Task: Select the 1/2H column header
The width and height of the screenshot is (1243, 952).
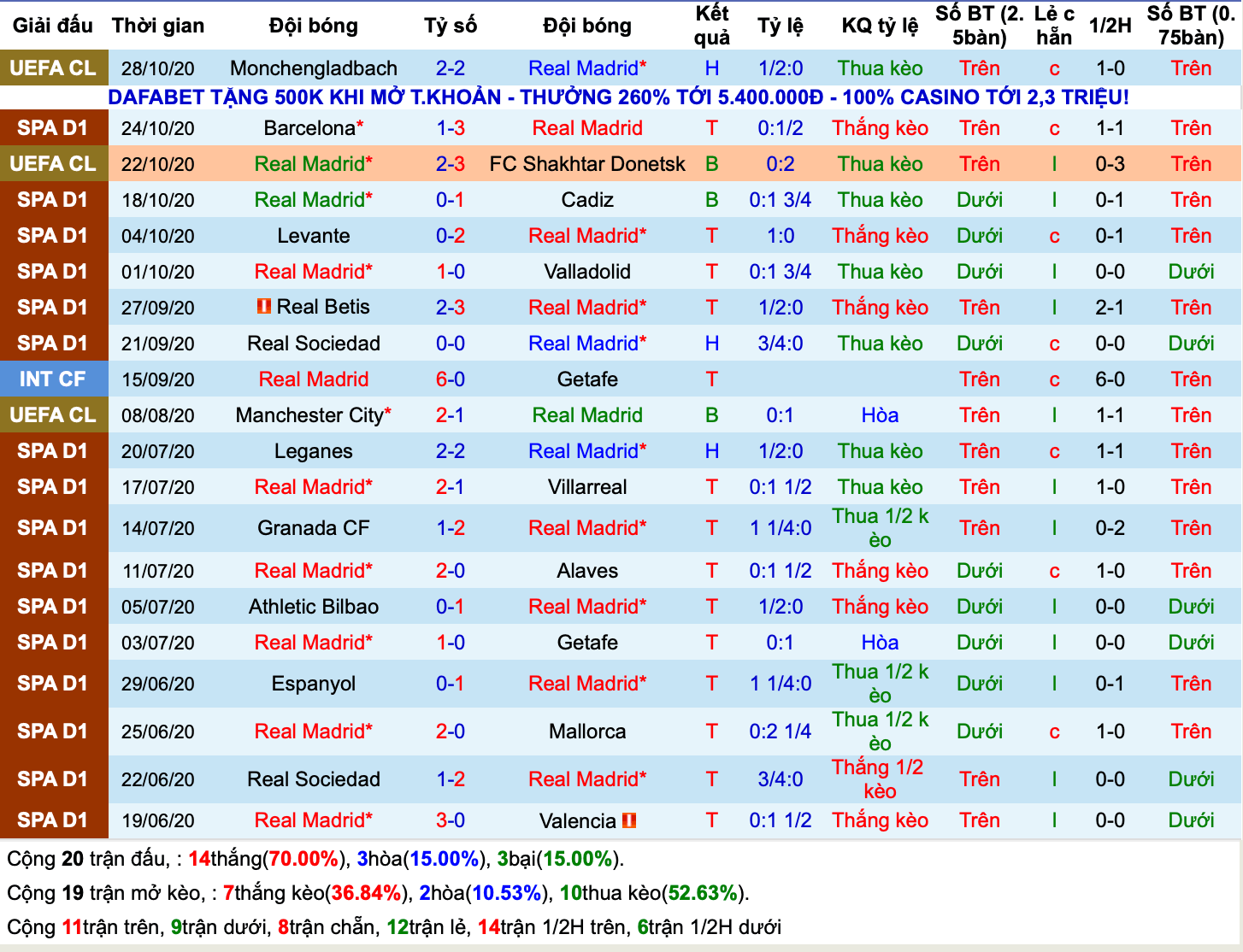Action: [1110, 26]
